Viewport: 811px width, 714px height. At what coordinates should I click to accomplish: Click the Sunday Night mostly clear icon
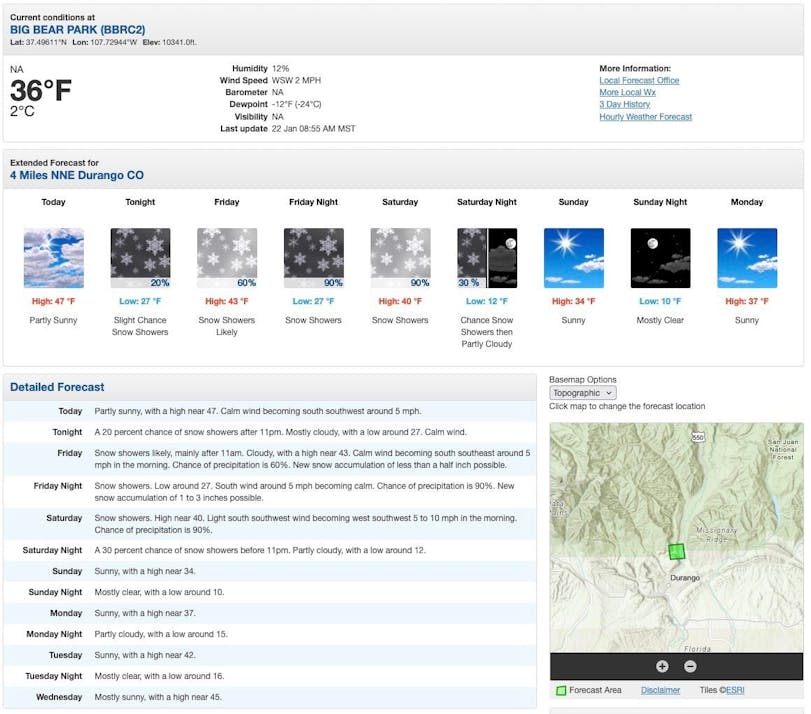tap(660, 258)
